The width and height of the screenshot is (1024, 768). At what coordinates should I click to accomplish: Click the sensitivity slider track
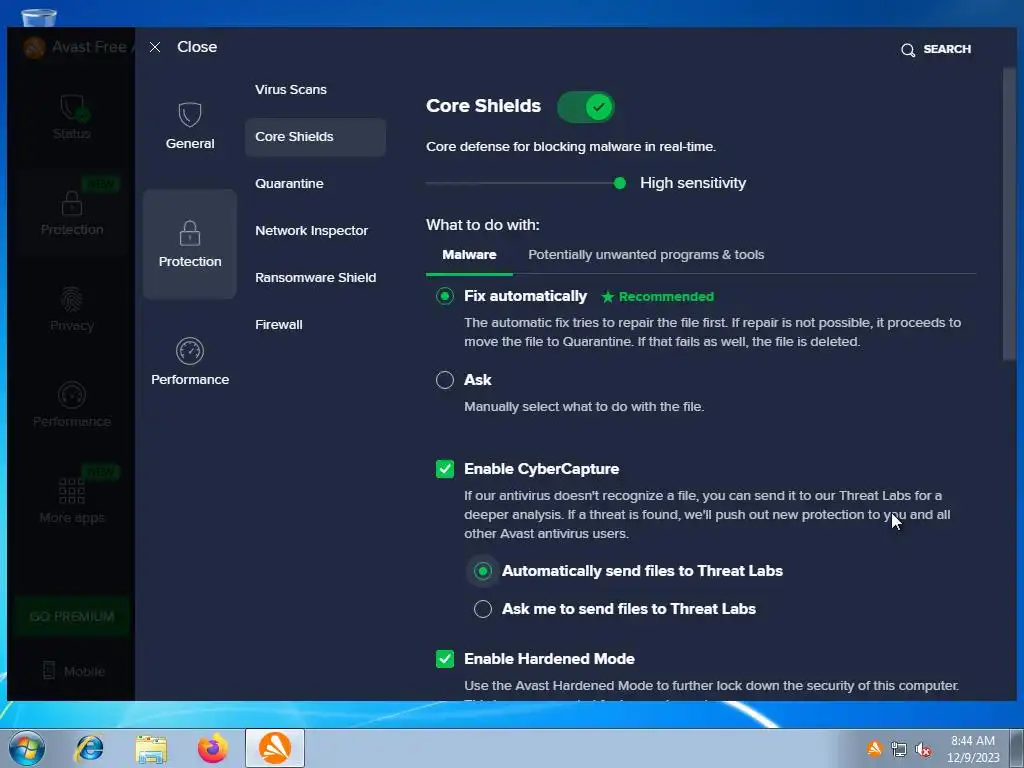click(x=520, y=184)
